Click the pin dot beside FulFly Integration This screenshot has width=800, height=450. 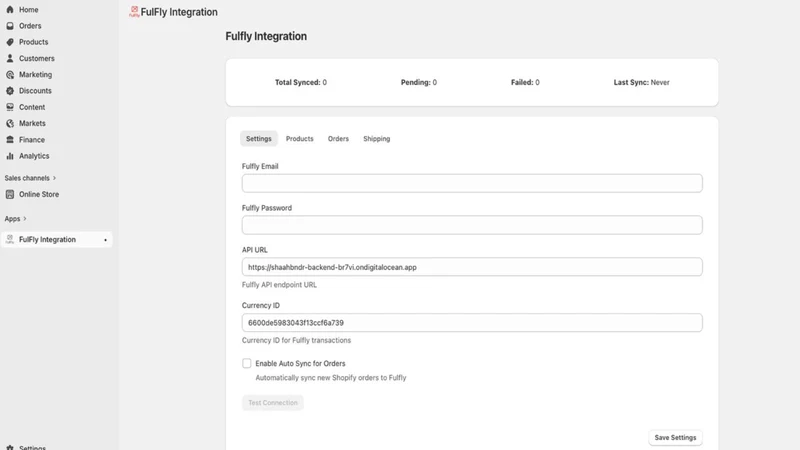point(105,240)
